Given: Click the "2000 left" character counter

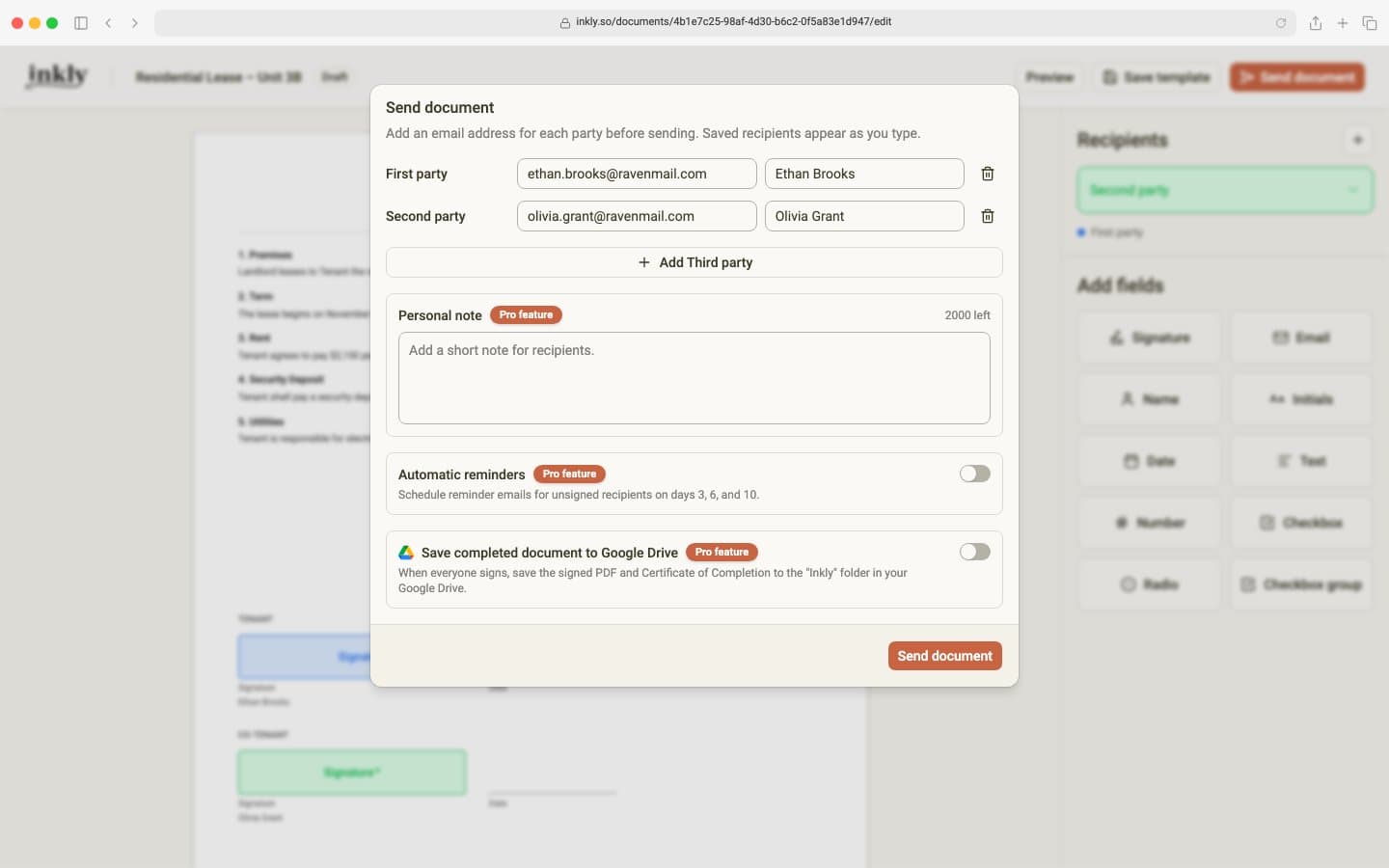Looking at the screenshot, I should coord(967,315).
